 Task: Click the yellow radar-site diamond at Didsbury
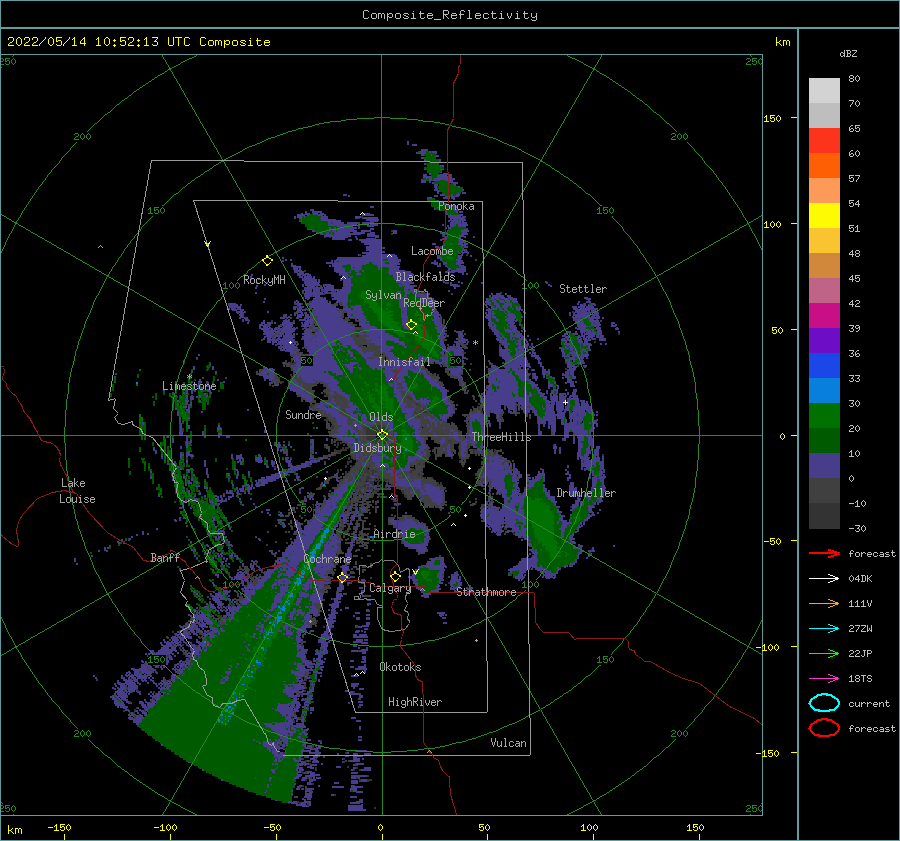tap(382, 435)
